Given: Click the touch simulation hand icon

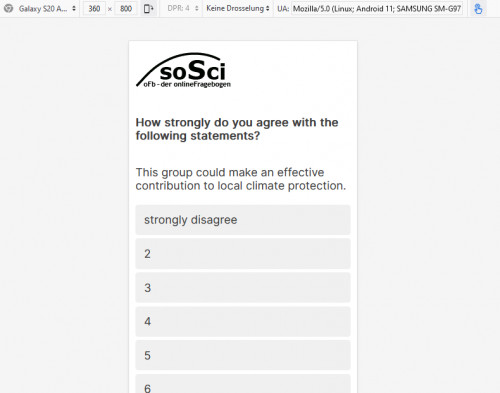Looking at the screenshot, I should click(478, 9).
